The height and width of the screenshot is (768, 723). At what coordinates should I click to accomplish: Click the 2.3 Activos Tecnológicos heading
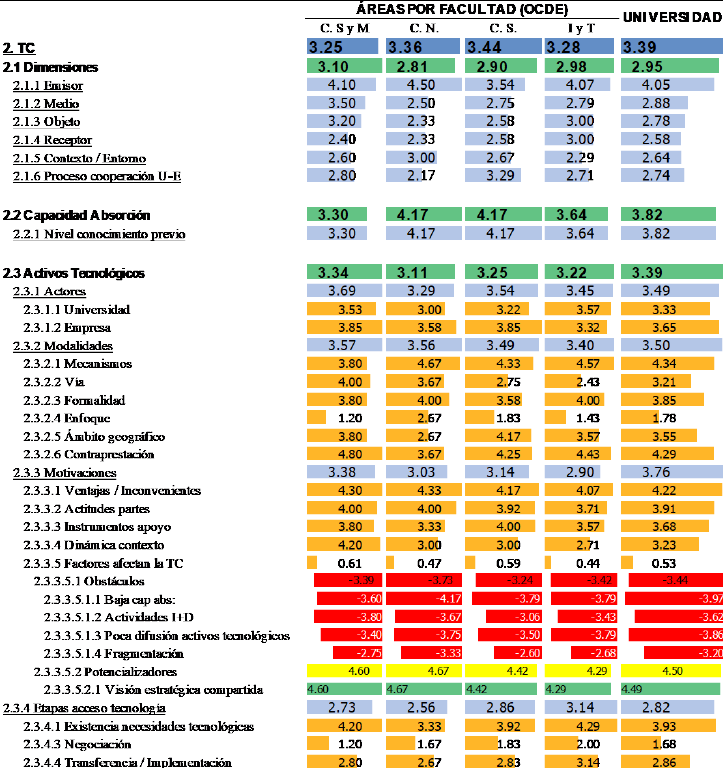click(x=74, y=273)
